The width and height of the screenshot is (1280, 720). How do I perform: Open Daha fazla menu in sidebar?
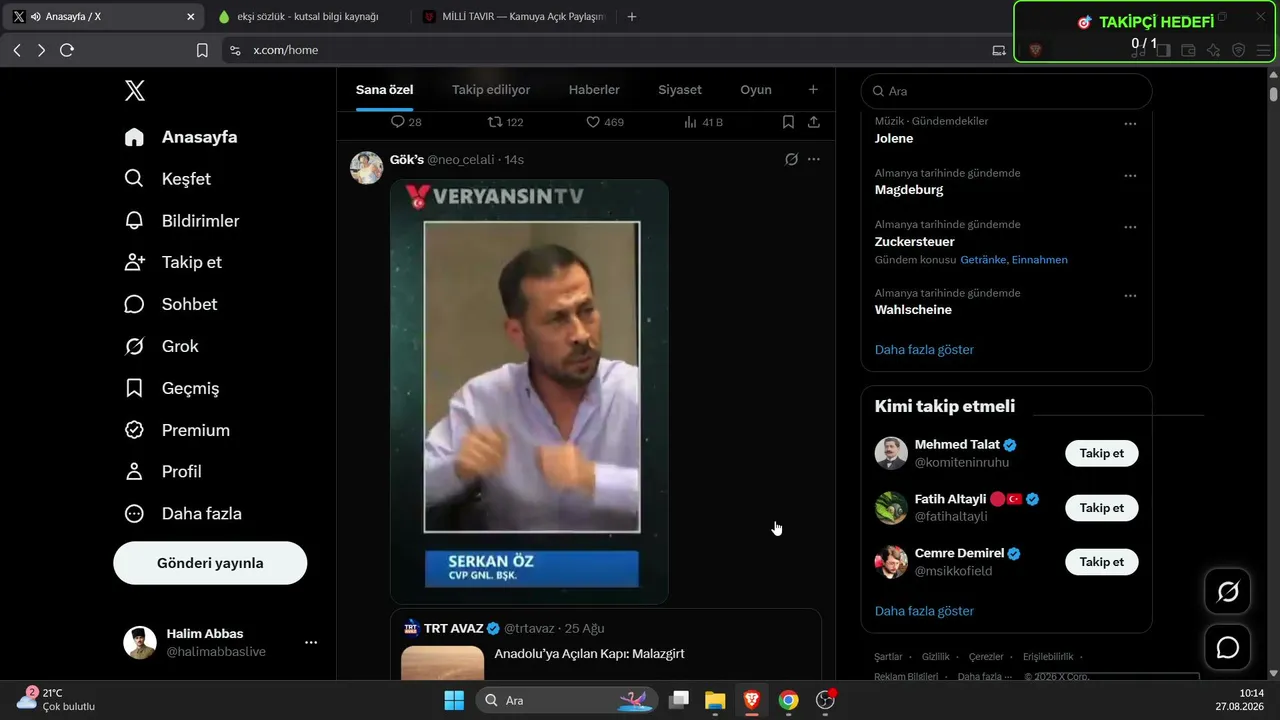click(x=184, y=513)
